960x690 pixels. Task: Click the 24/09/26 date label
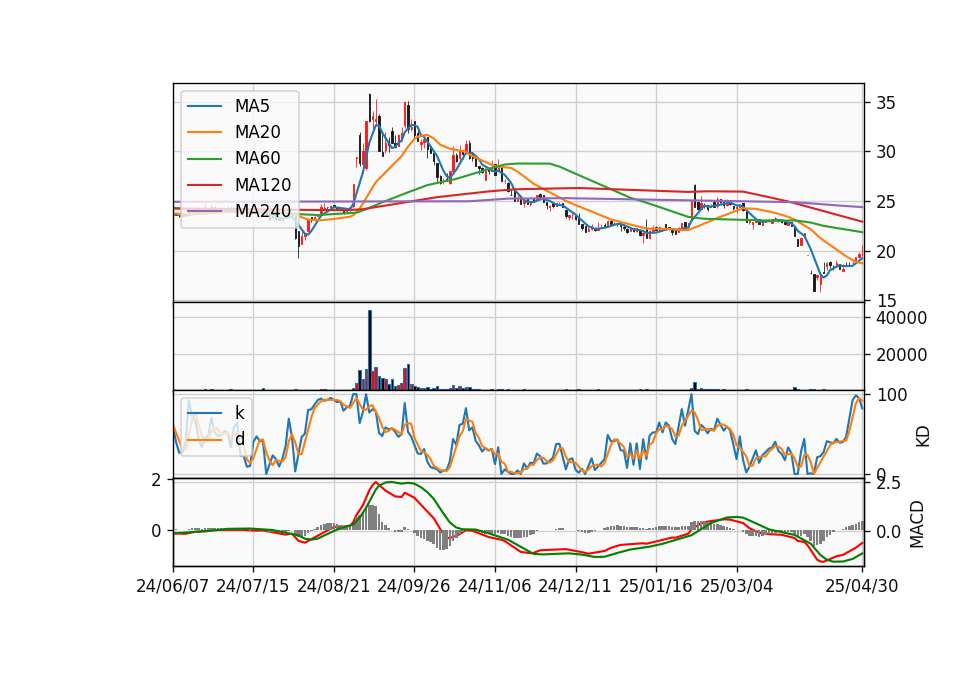[x=414, y=586]
